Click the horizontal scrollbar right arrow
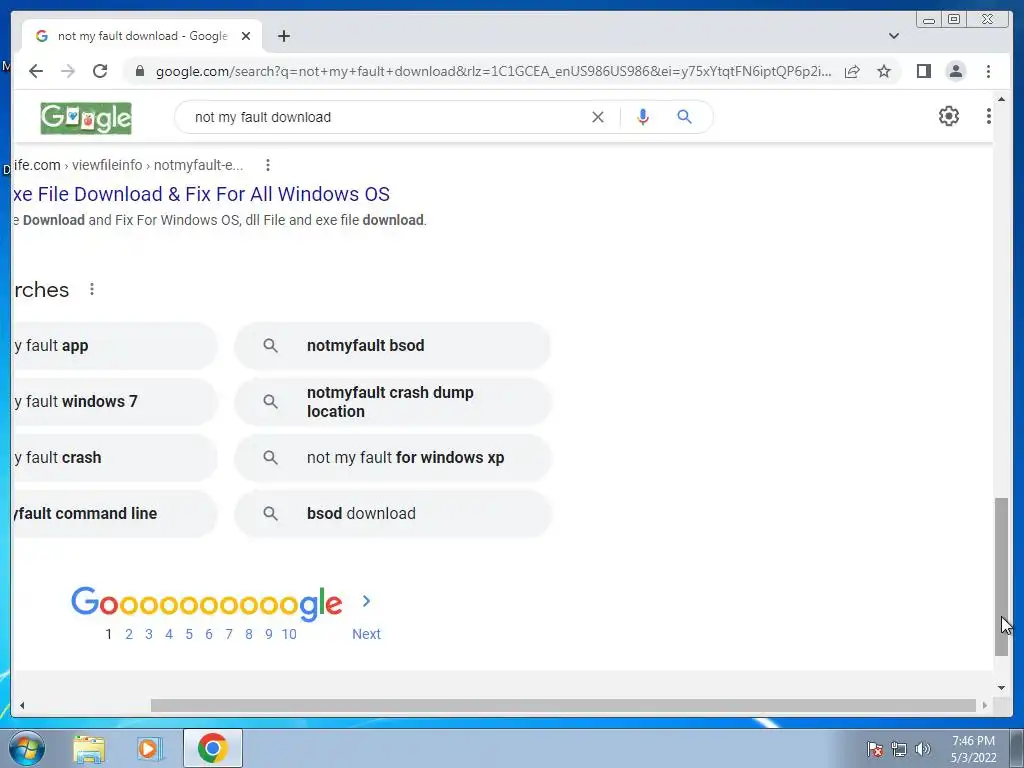The height and width of the screenshot is (768, 1024). pyautogui.click(x=985, y=705)
